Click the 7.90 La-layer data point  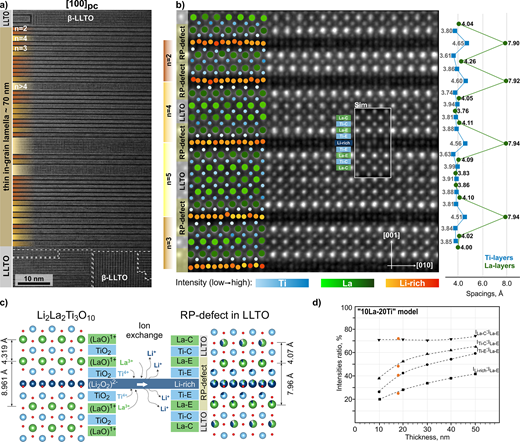click(505, 43)
